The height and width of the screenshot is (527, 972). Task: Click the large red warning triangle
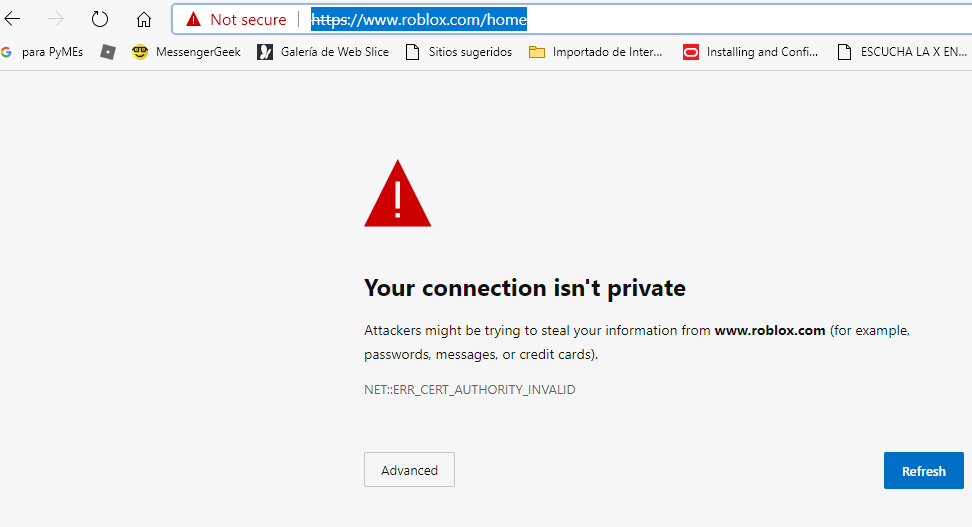coord(397,194)
